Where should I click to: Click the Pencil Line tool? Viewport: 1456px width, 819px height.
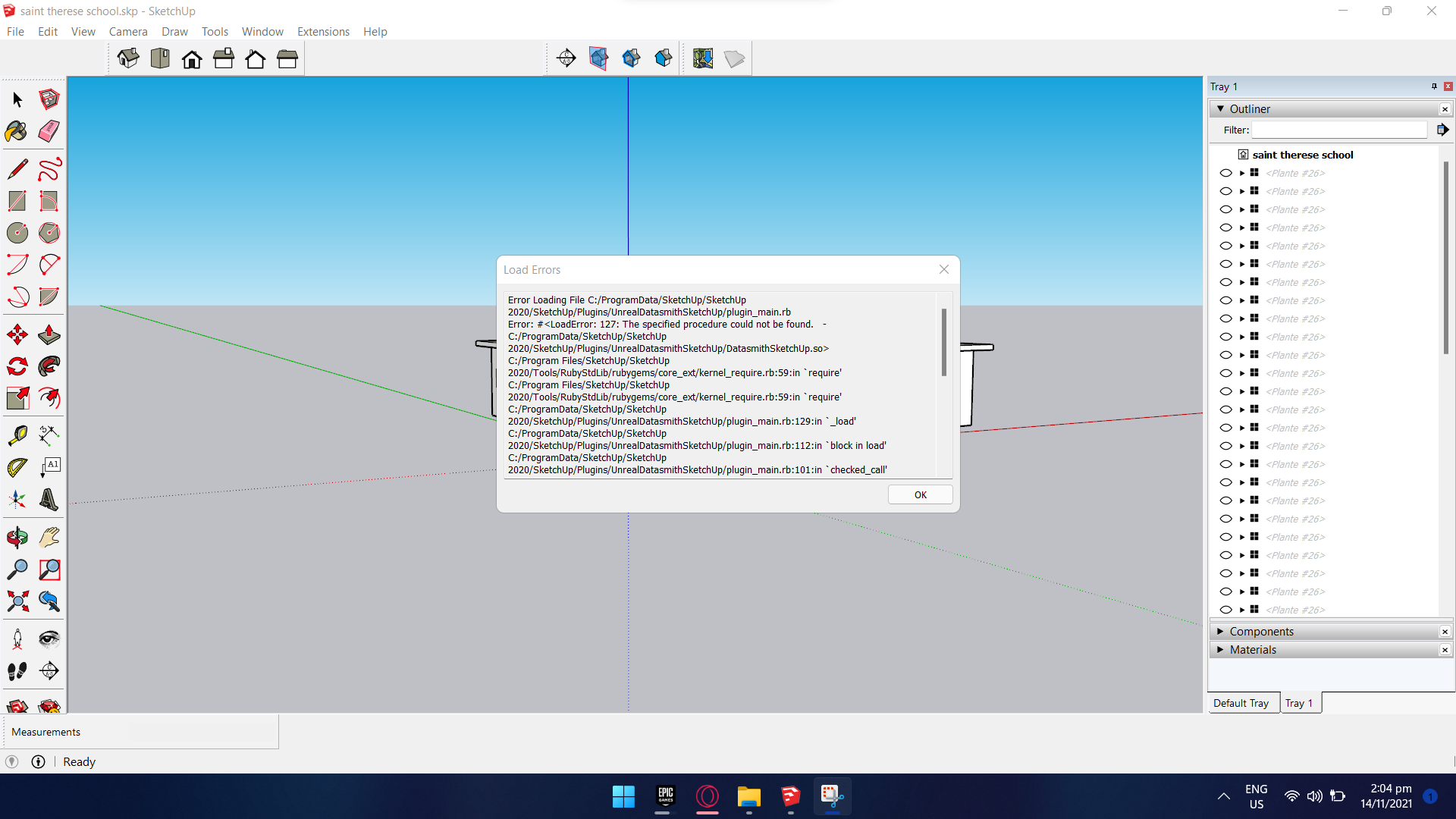[x=17, y=168]
